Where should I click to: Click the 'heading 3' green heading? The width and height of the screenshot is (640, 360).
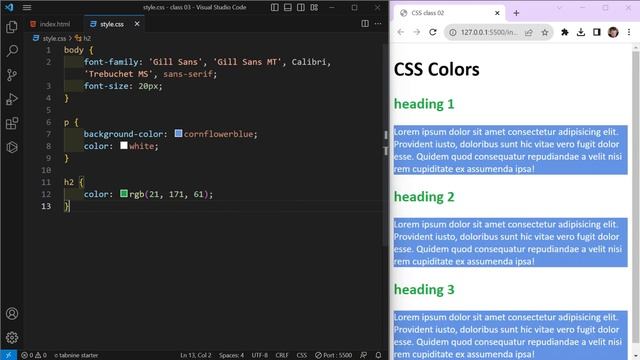pyautogui.click(x=424, y=289)
